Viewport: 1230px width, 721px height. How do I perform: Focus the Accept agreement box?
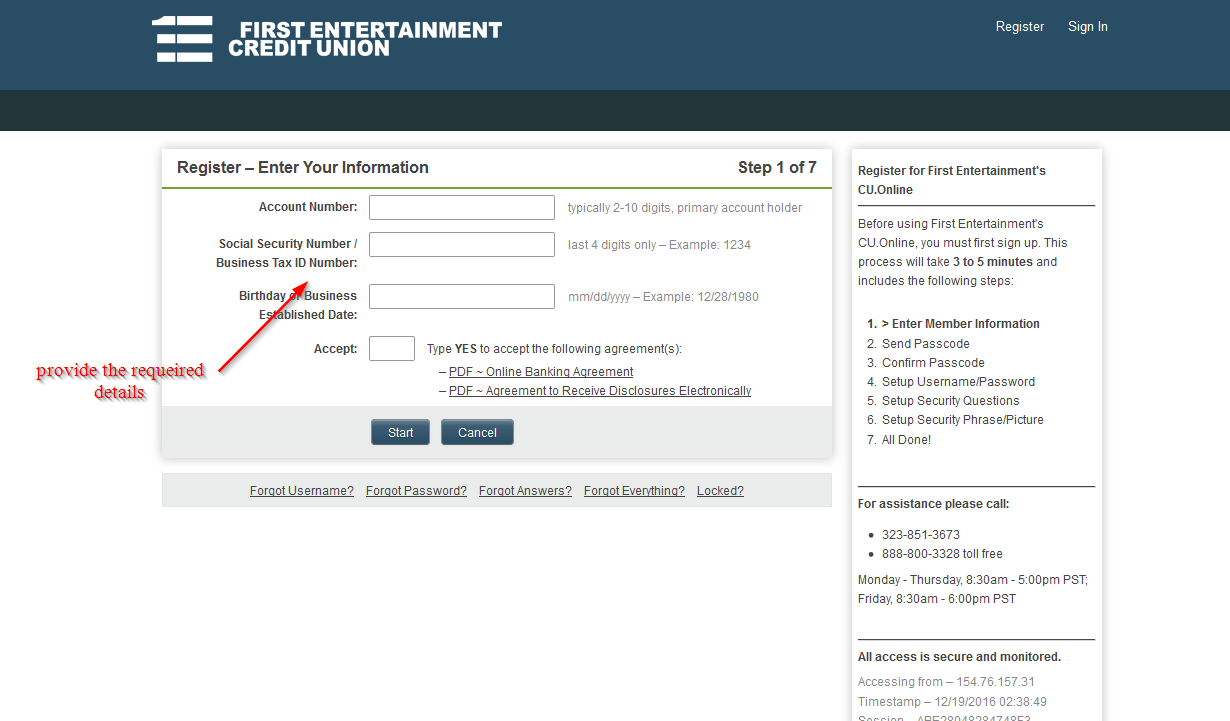point(392,348)
